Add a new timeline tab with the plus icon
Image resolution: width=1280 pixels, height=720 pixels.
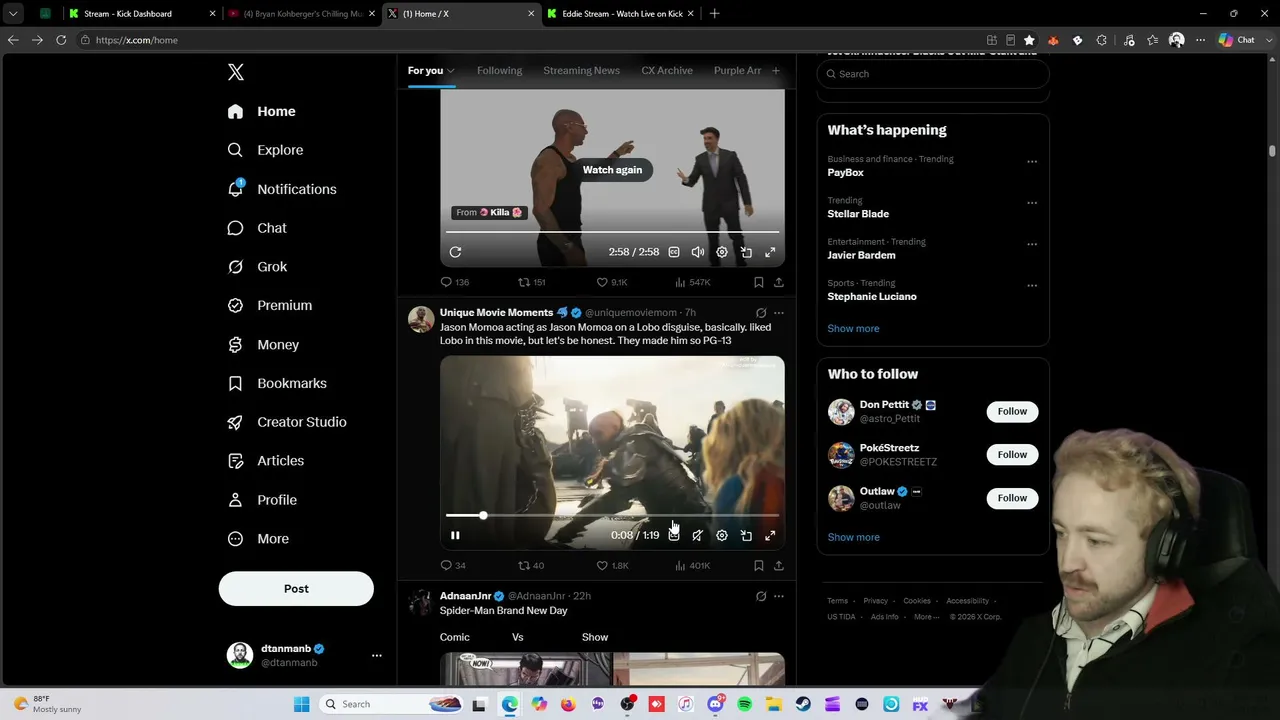click(x=776, y=71)
